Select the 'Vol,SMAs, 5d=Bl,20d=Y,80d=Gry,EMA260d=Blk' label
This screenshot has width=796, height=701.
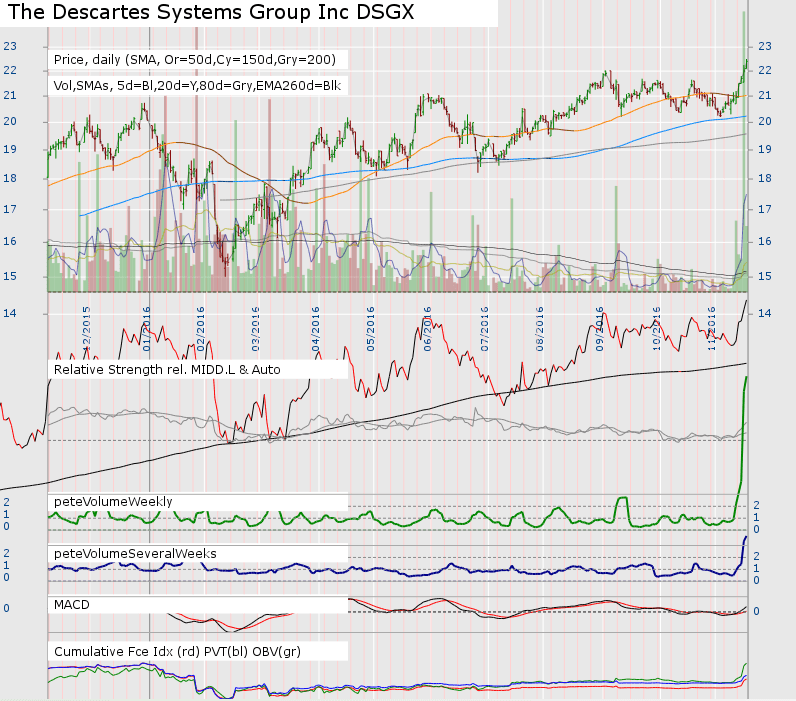click(197, 85)
